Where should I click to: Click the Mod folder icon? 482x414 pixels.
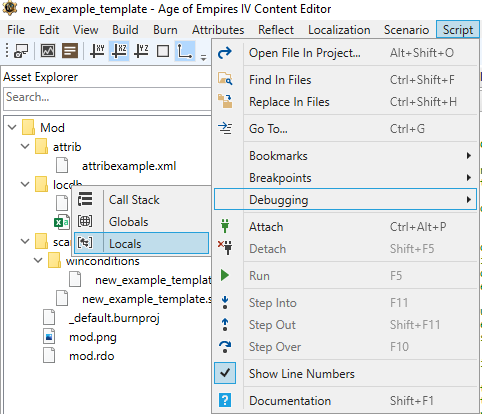pos(28,128)
